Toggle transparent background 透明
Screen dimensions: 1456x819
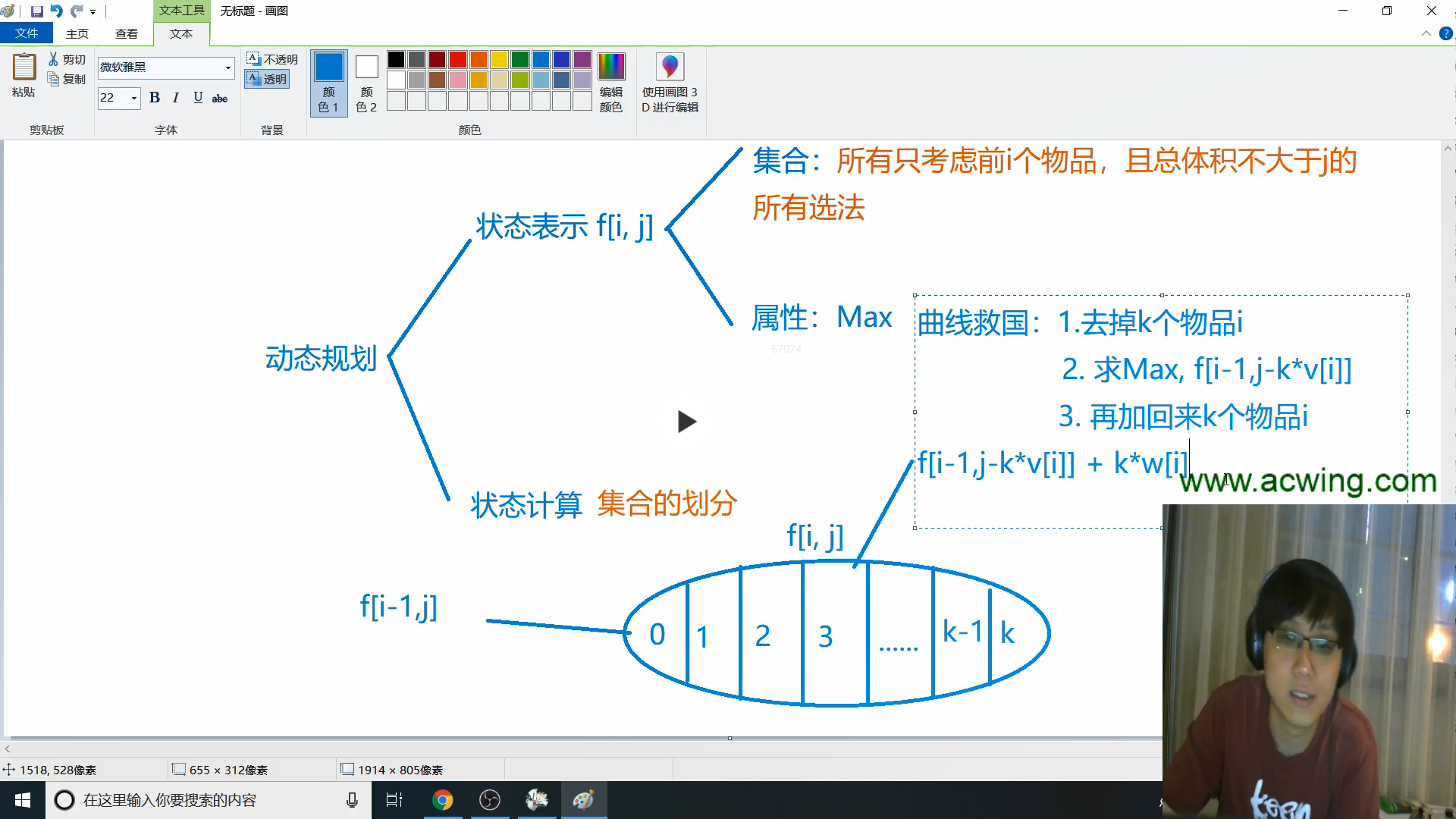[267, 79]
